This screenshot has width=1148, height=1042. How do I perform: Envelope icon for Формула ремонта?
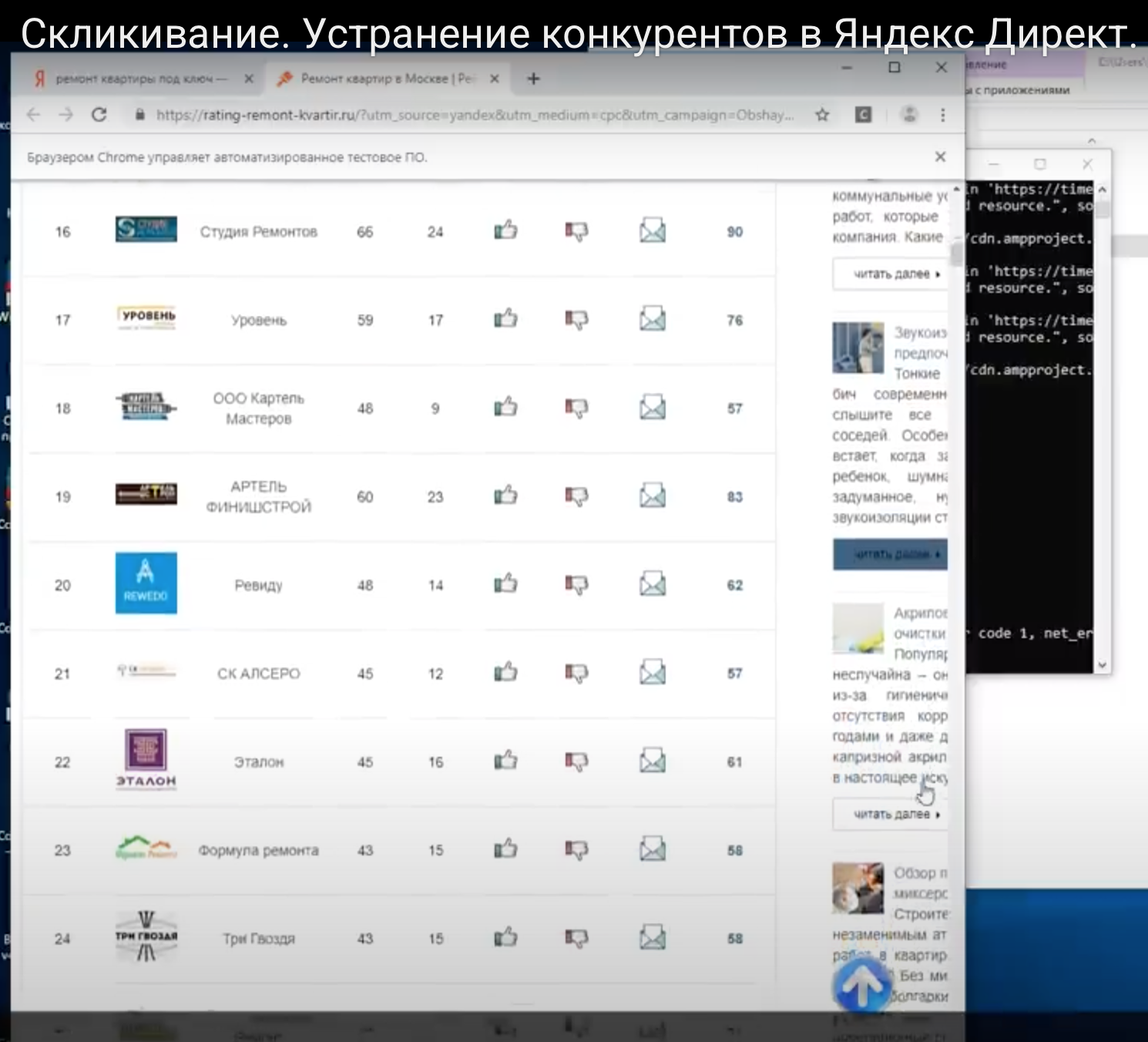[x=653, y=850]
